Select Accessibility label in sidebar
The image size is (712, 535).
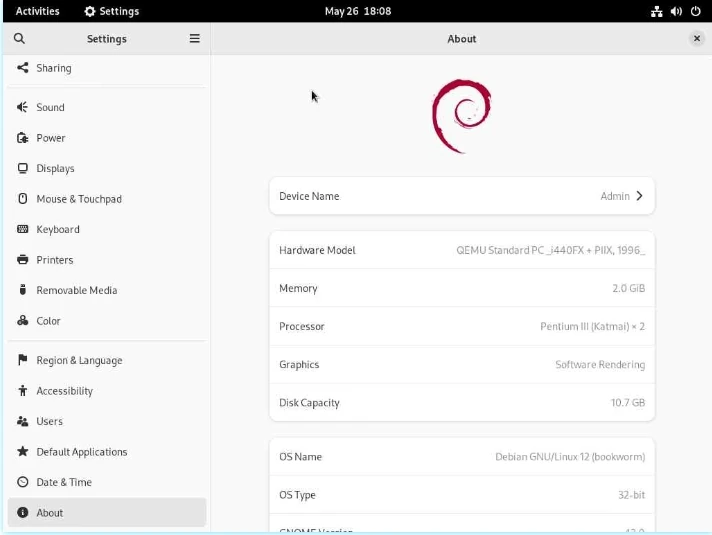(64, 391)
